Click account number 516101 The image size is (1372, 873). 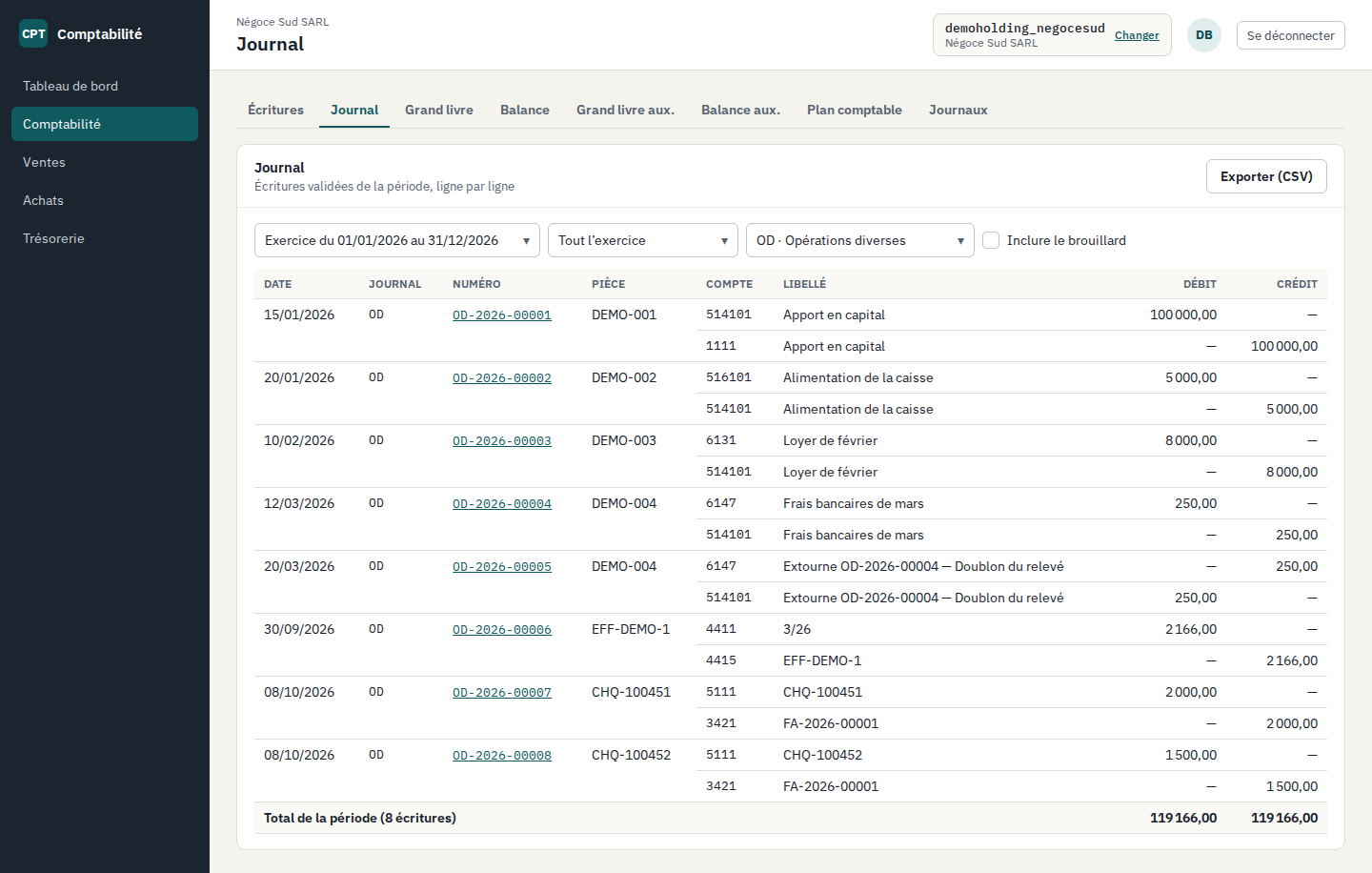tap(729, 377)
